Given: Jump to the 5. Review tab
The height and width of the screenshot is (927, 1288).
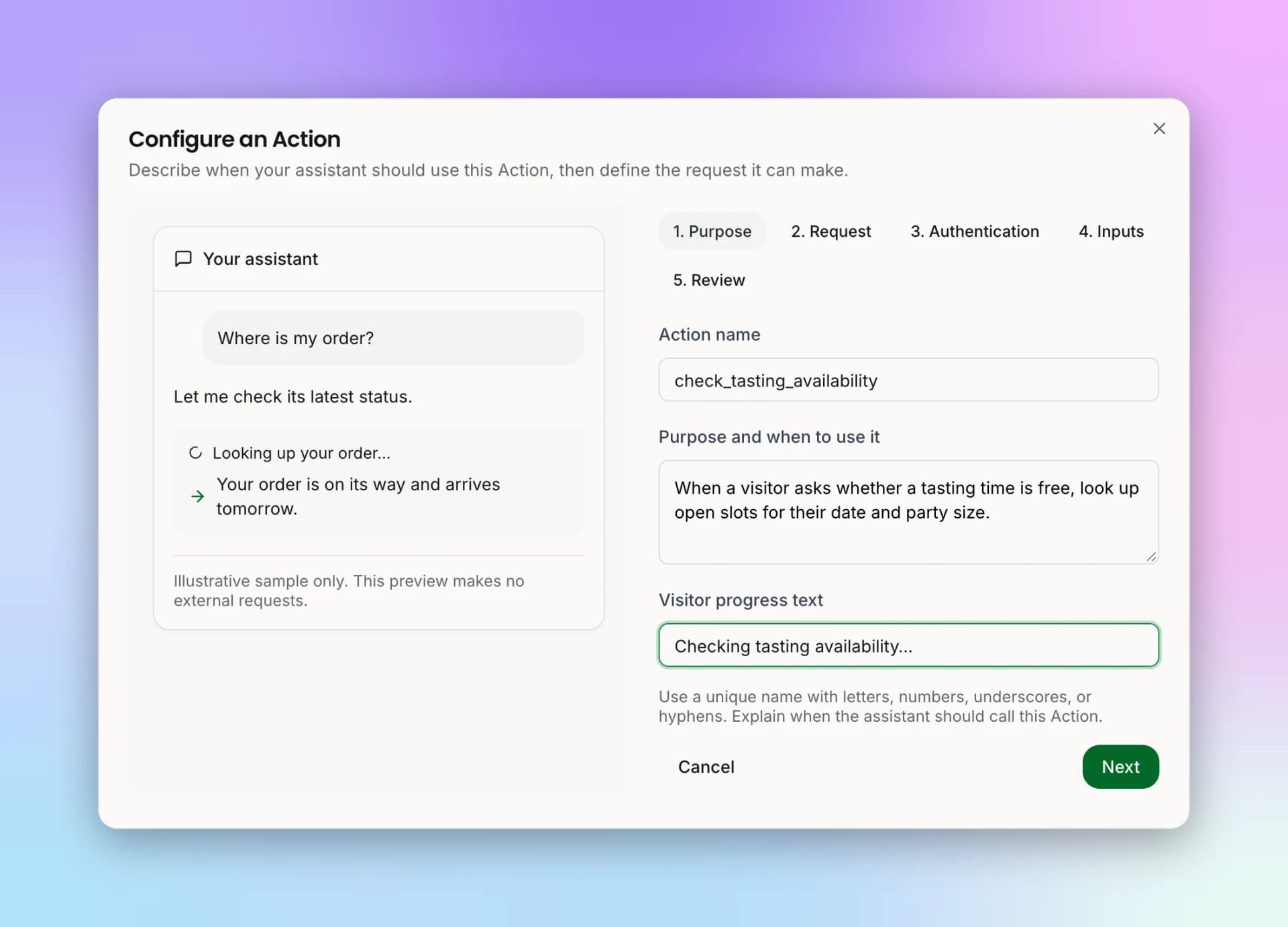Looking at the screenshot, I should click(x=708, y=280).
